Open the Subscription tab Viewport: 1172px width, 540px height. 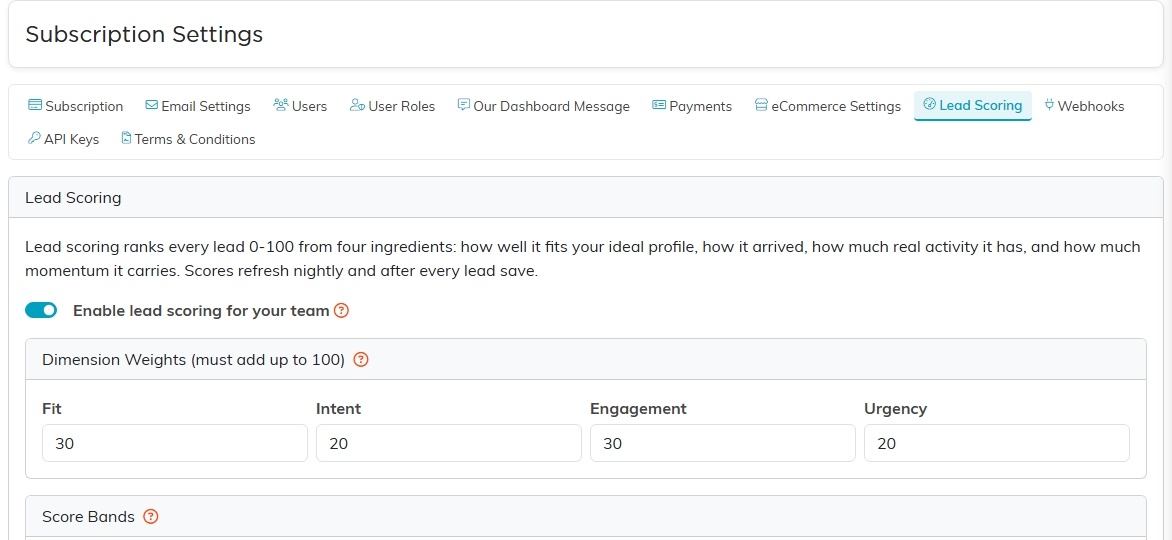75,106
